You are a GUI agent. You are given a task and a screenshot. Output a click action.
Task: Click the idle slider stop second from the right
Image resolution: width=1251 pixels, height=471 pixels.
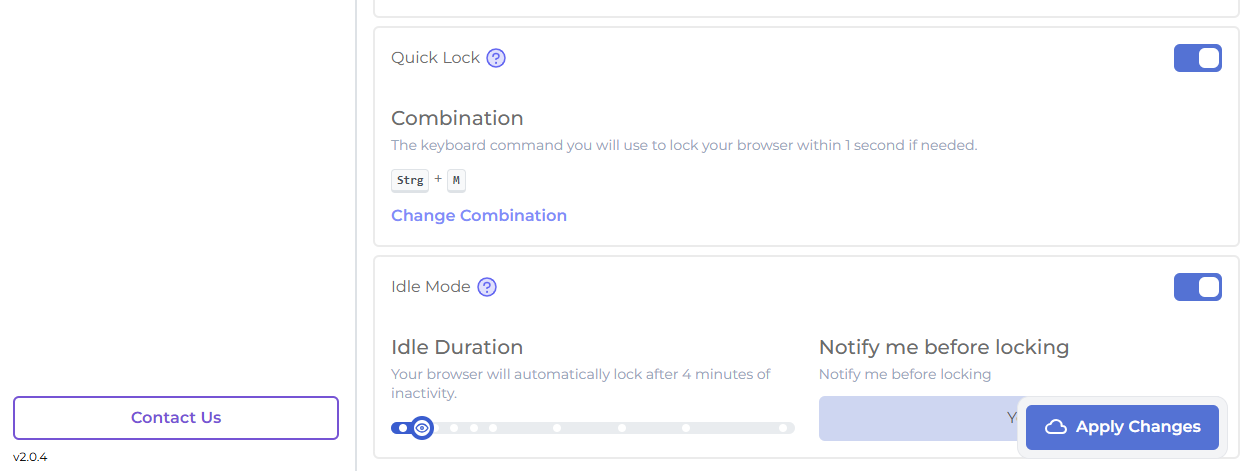[x=686, y=428]
